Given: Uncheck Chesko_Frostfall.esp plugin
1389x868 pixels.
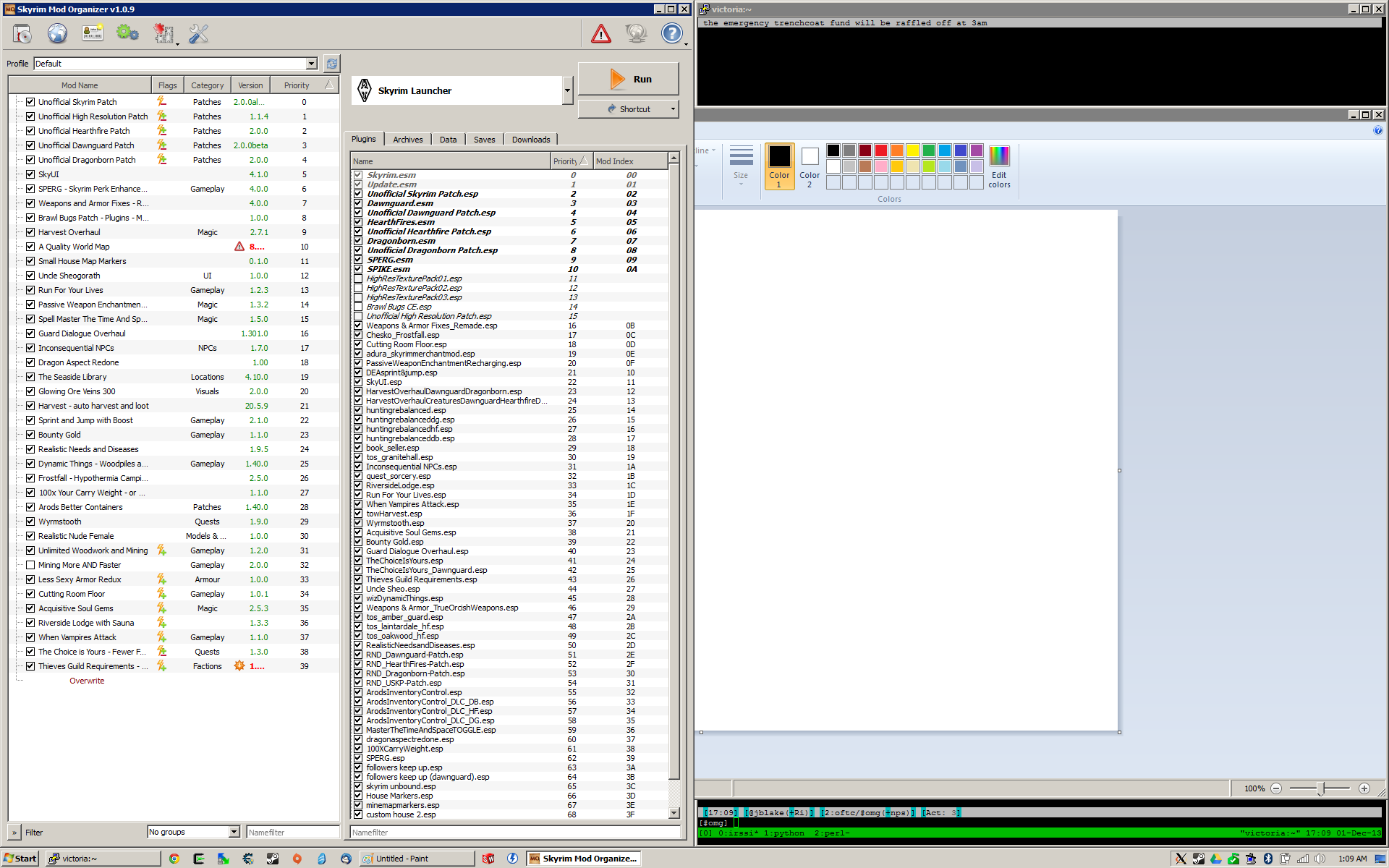Looking at the screenshot, I should (x=358, y=335).
